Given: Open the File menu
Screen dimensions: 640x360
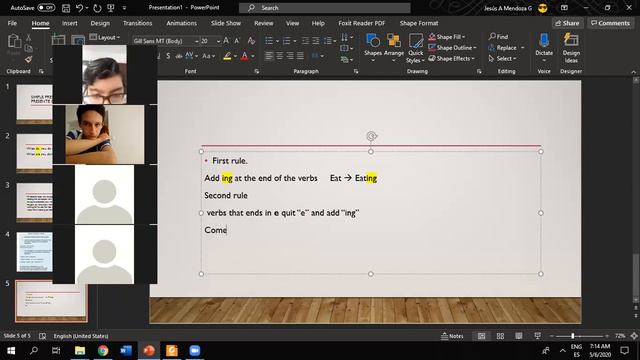Looking at the screenshot, I should (12, 23).
